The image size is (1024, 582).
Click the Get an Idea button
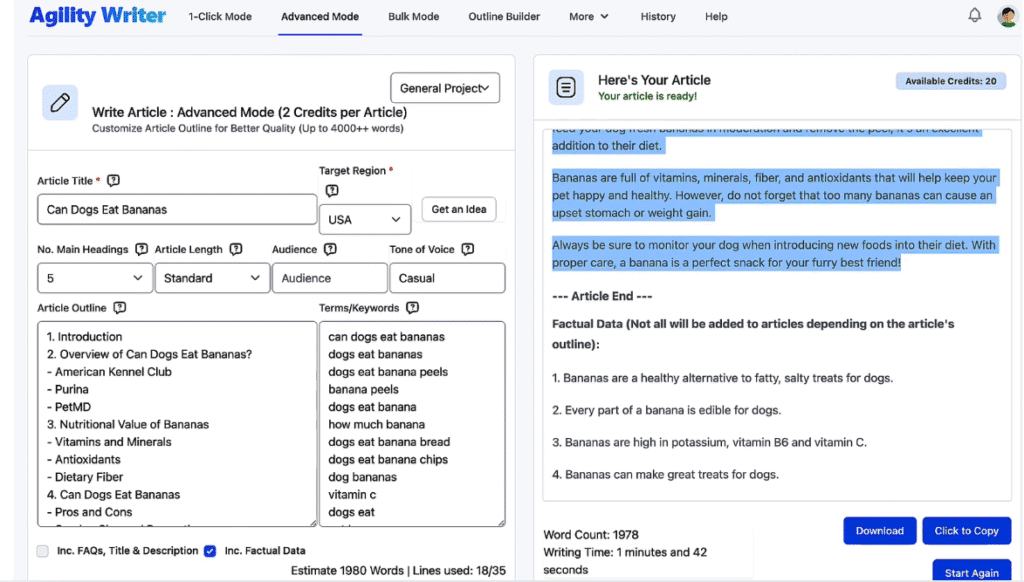458,209
